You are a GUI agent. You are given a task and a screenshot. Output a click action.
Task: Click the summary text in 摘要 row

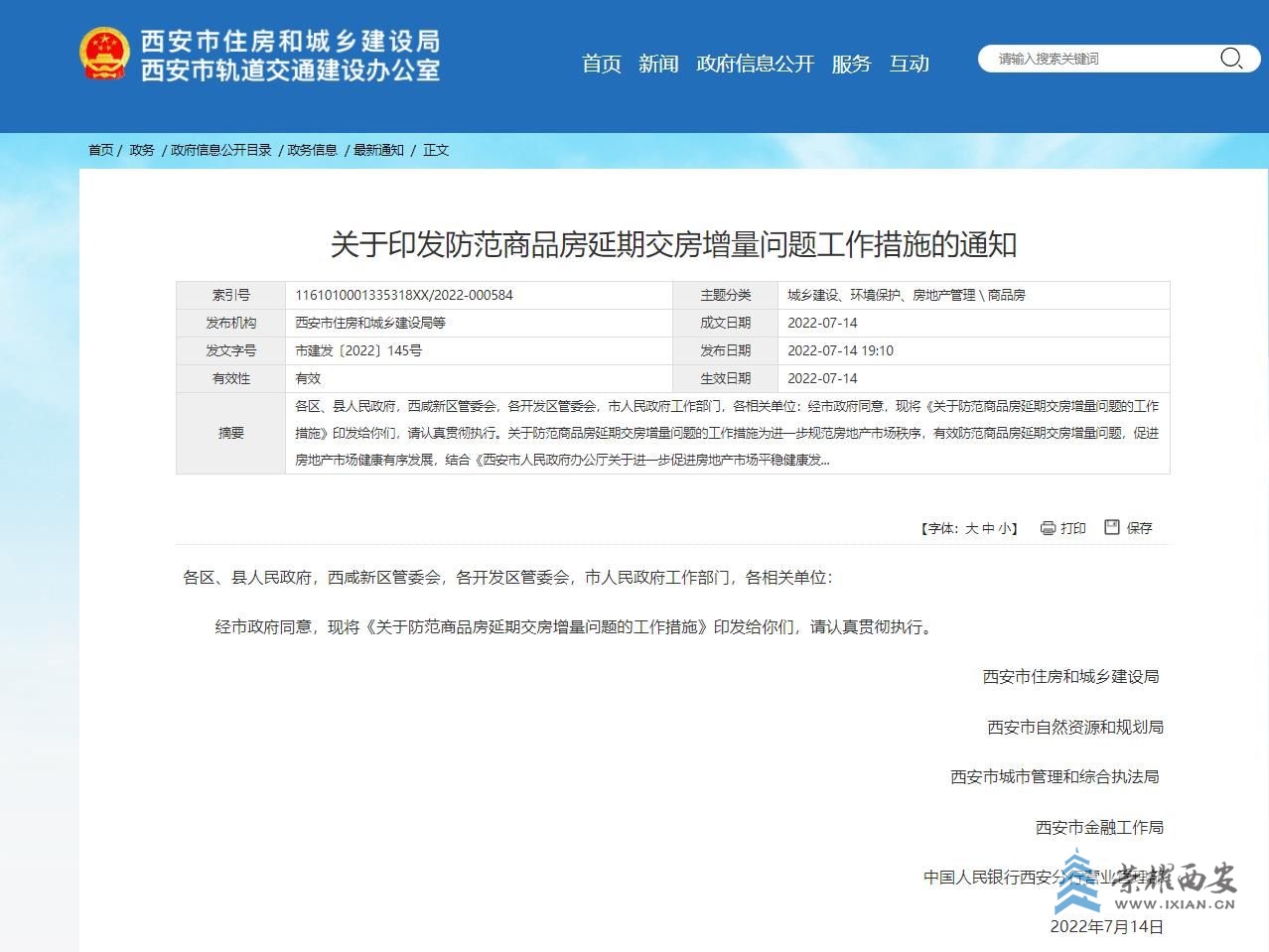727,433
